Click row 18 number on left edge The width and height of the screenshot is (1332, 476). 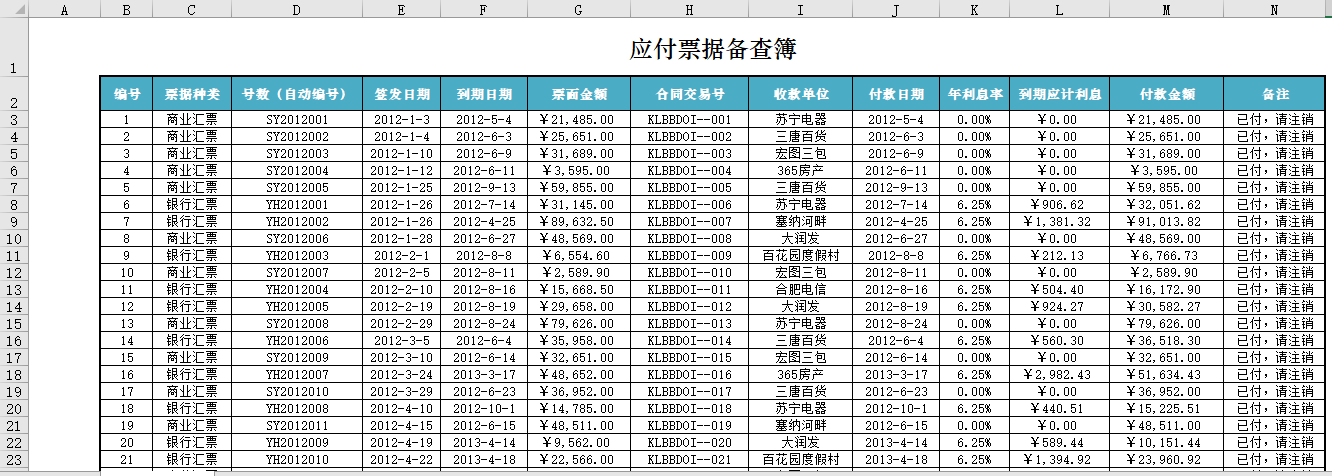(x=14, y=374)
